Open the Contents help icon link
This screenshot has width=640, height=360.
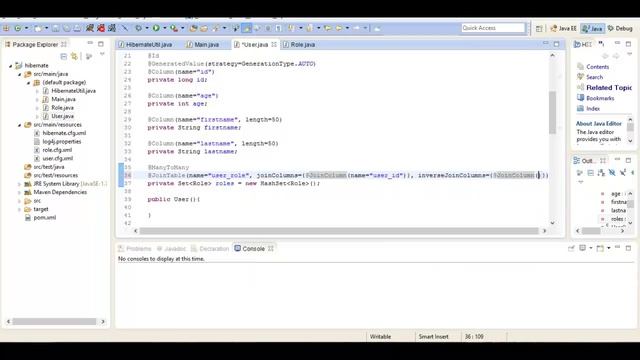tap(580, 67)
